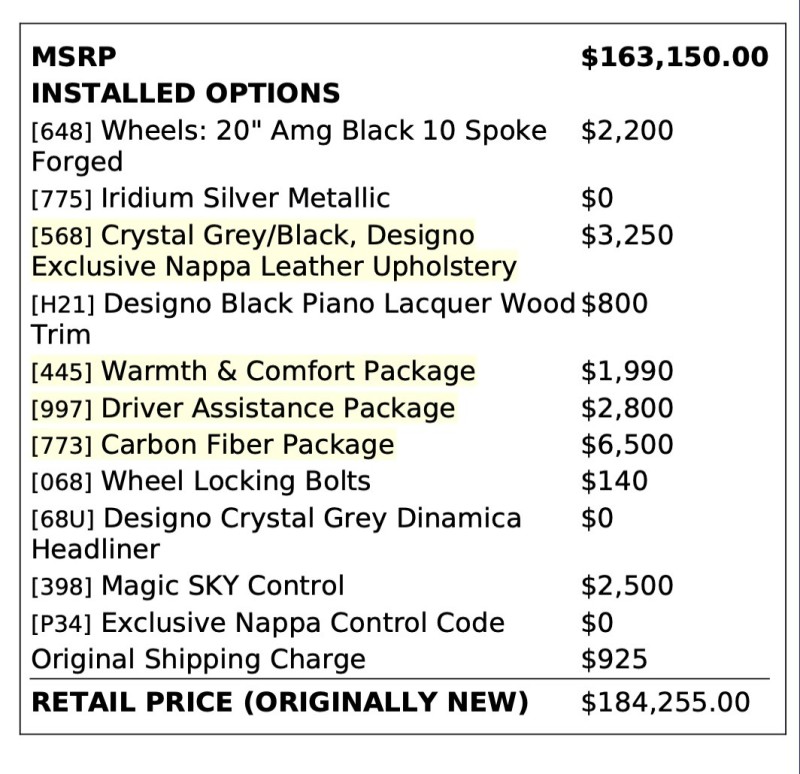Select the $184,255.00 retail price total

point(665,702)
